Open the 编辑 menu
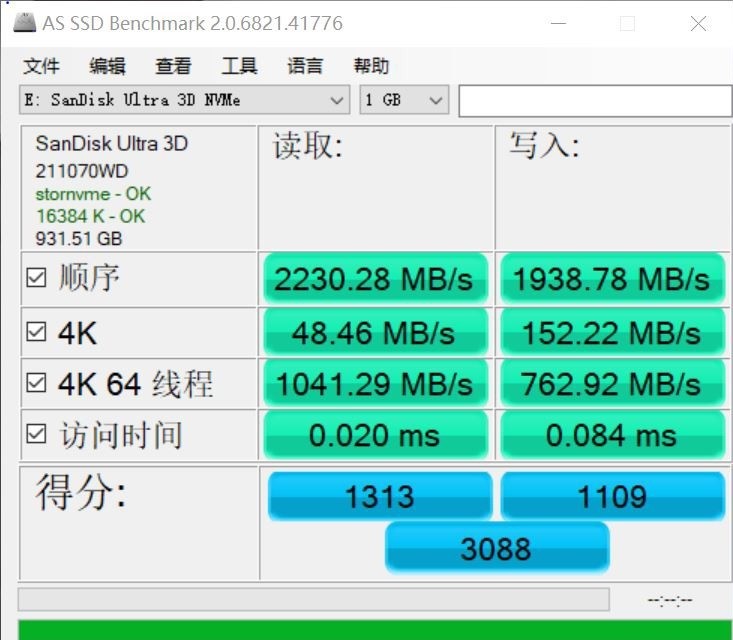 (x=108, y=66)
